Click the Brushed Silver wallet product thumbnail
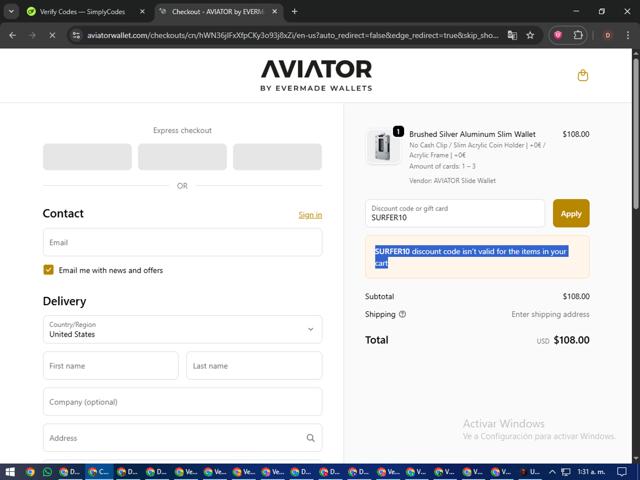640x480 pixels. tap(382, 147)
